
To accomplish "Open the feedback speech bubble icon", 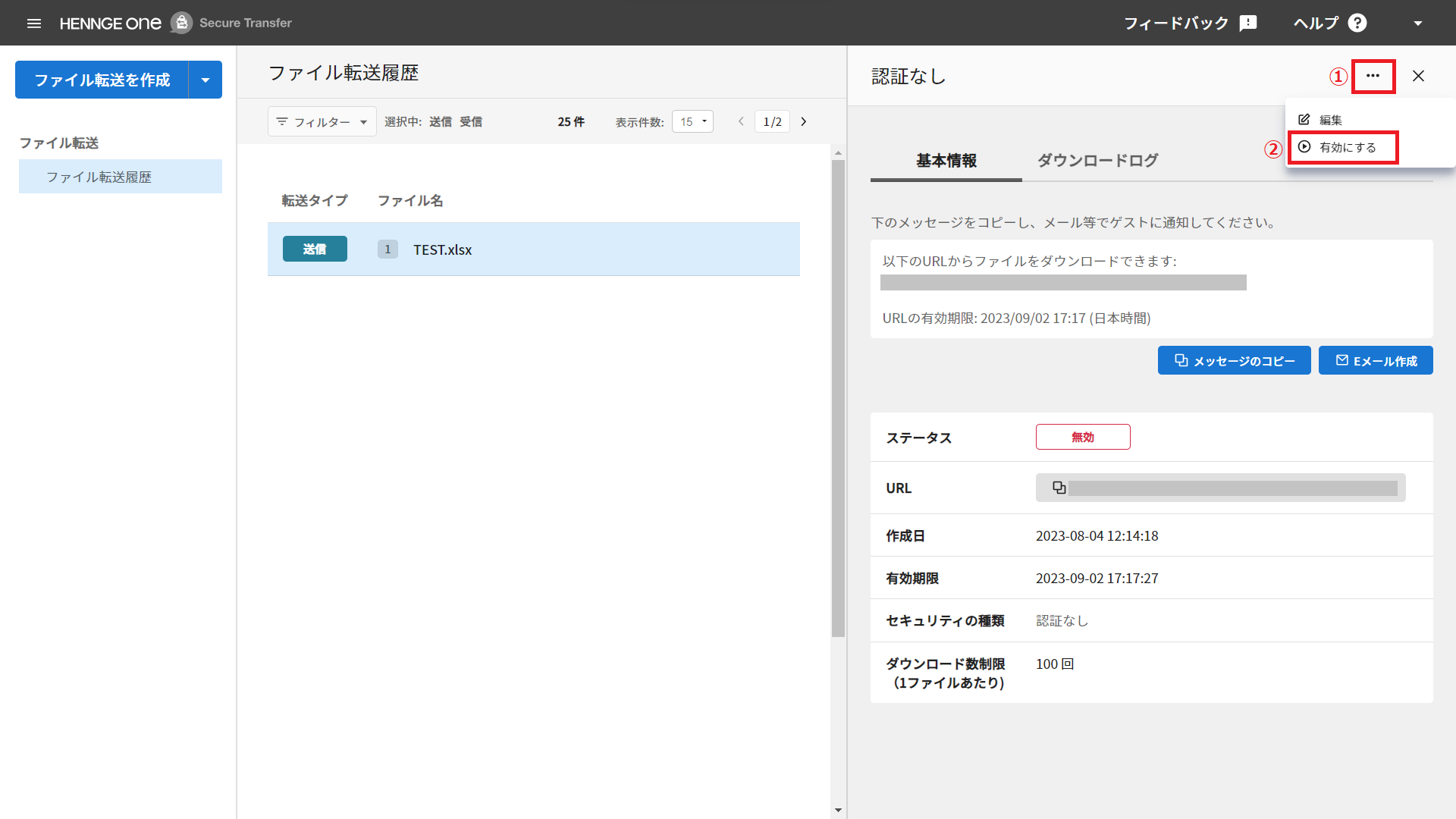I will tap(1247, 23).
